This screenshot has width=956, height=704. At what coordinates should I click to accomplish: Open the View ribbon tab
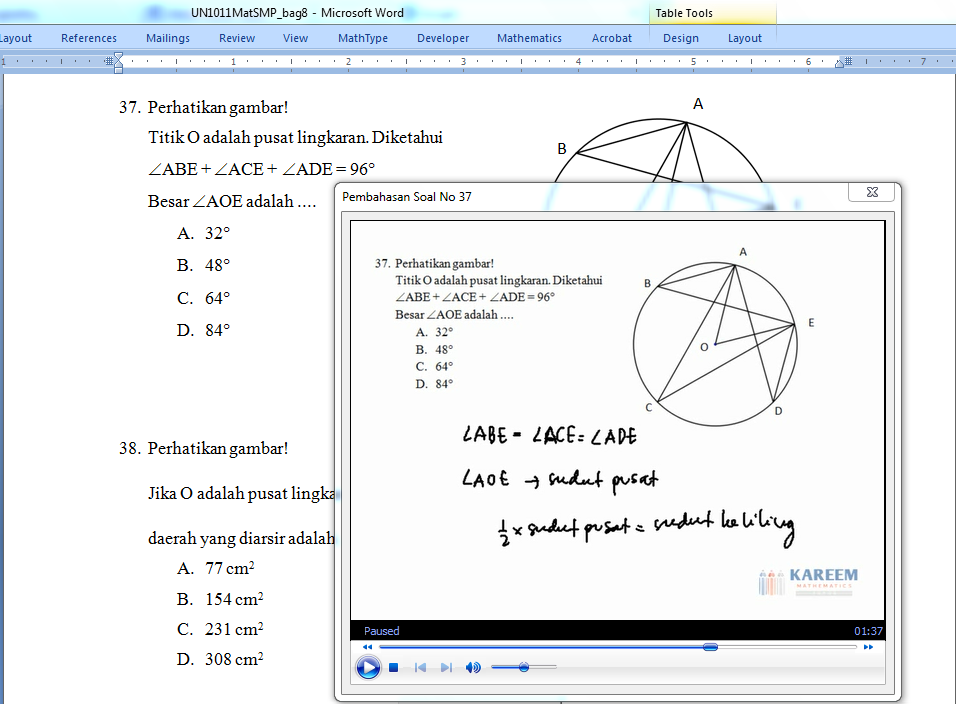pyautogui.click(x=295, y=38)
